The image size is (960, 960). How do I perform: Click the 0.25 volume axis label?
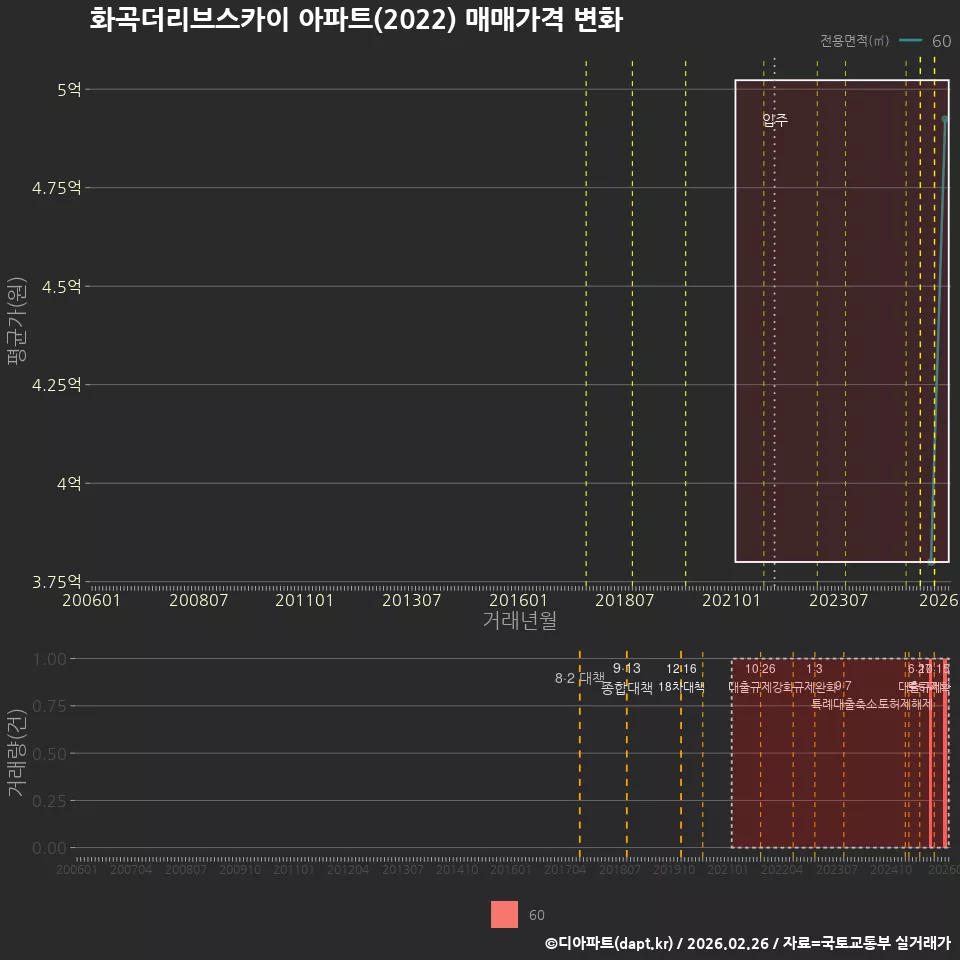(50, 801)
